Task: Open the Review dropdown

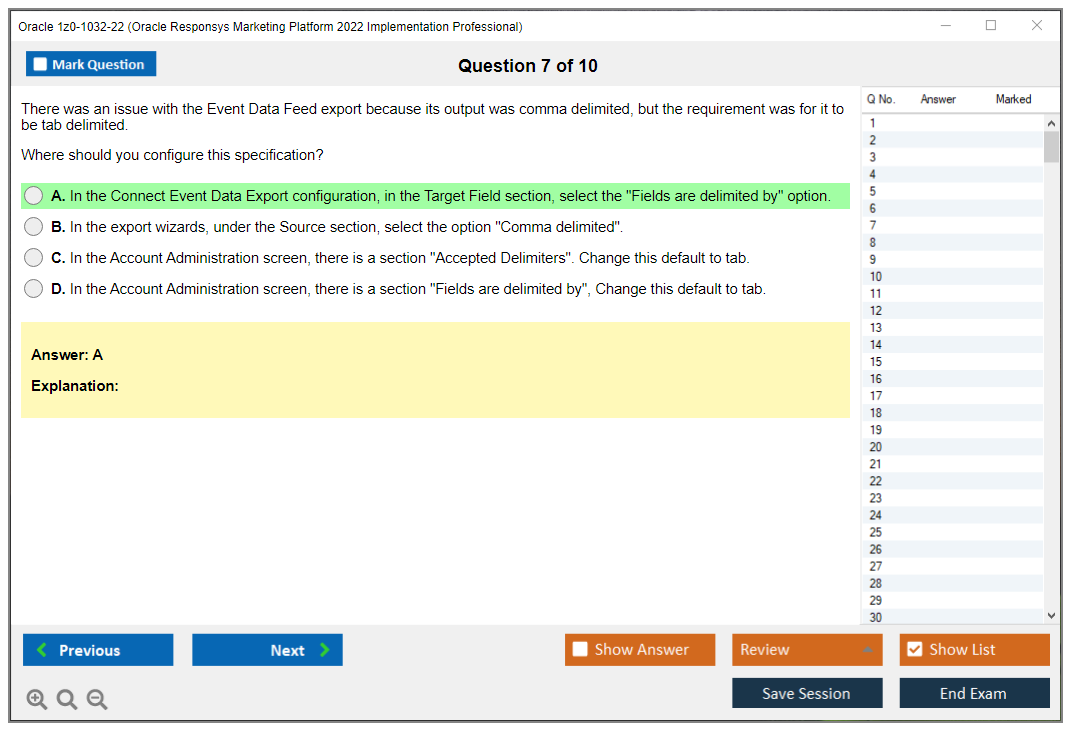Action: pos(807,649)
